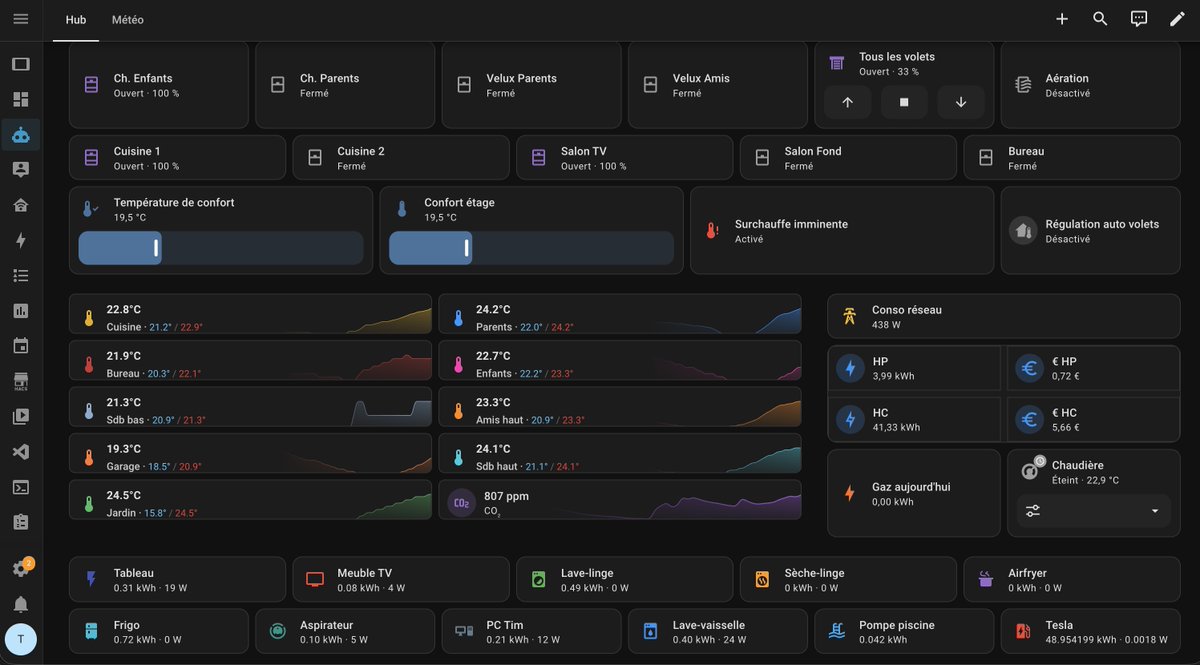The height and width of the screenshot is (665, 1200).
Task: Click the pencil edit dashboard icon
Action: click(1177, 19)
